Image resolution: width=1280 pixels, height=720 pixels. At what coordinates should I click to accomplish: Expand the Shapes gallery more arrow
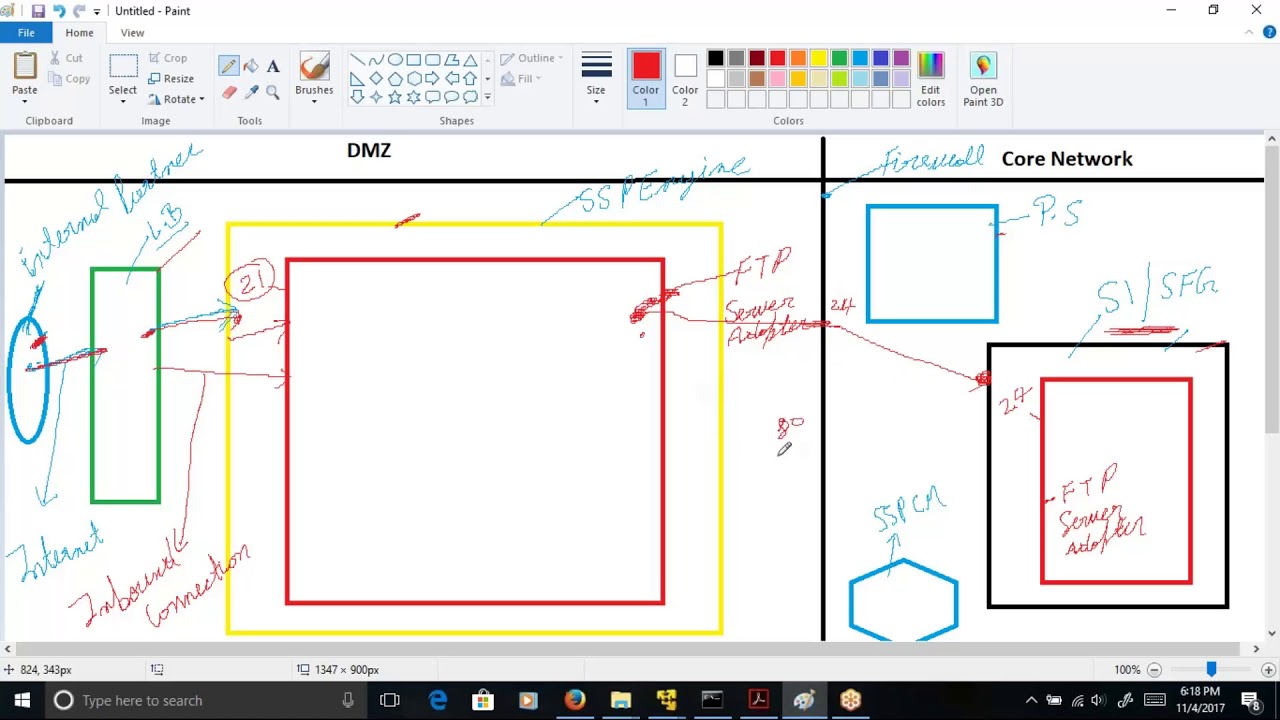pos(487,97)
